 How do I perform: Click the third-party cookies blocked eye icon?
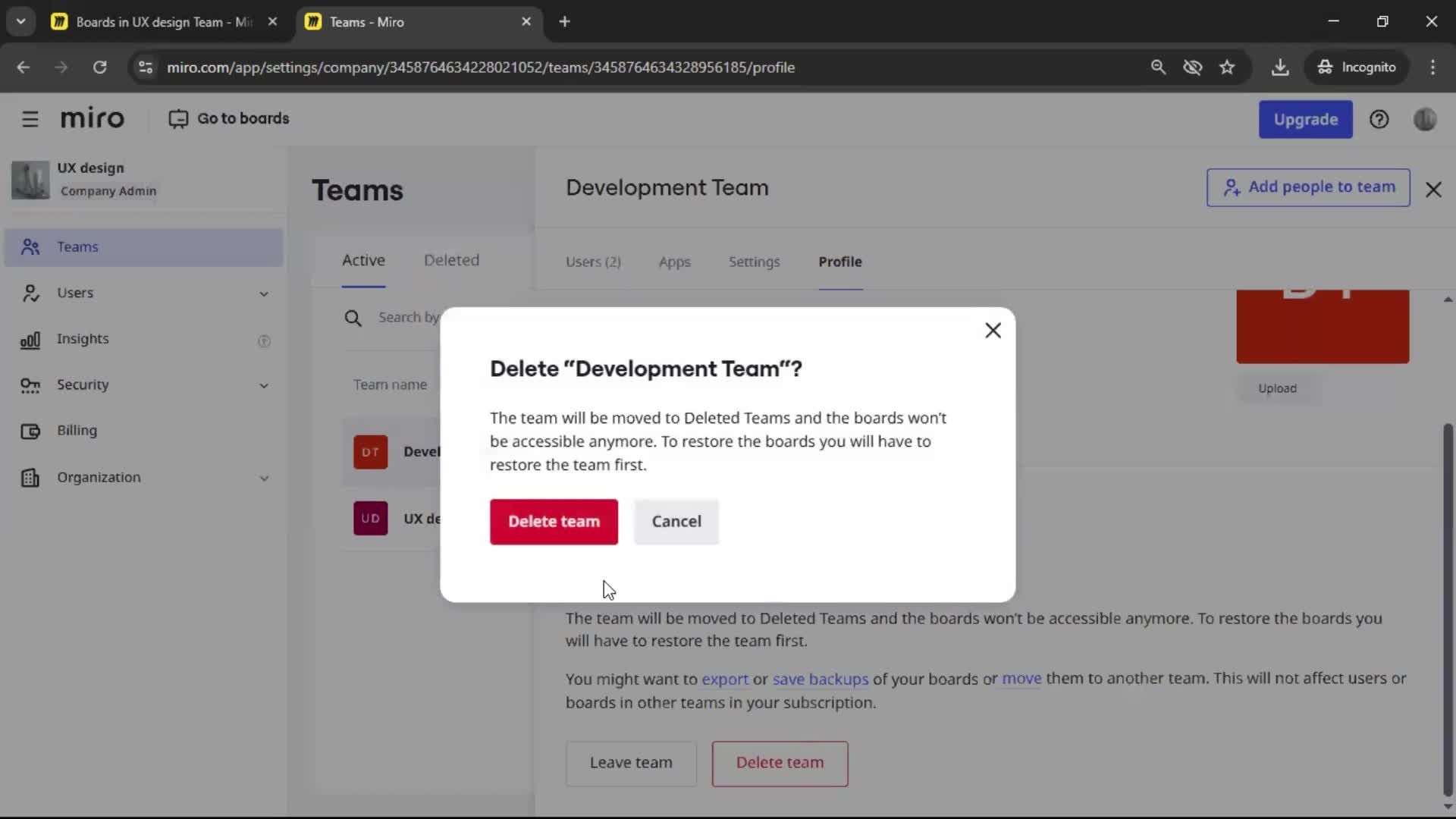tap(1193, 67)
